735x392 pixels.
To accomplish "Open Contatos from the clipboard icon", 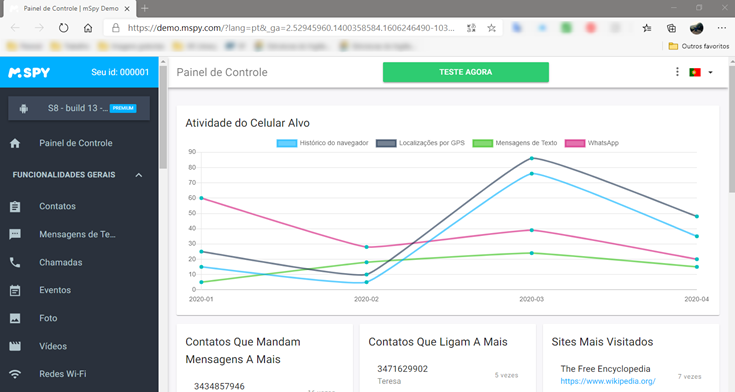I will [15, 206].
